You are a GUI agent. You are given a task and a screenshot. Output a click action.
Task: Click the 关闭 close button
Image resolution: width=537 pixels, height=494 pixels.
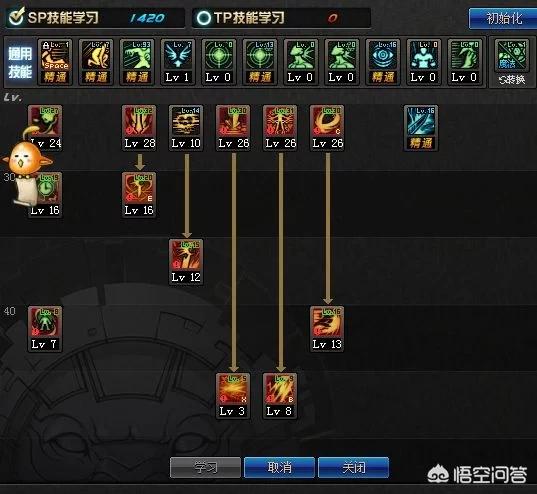coord(353,467)
